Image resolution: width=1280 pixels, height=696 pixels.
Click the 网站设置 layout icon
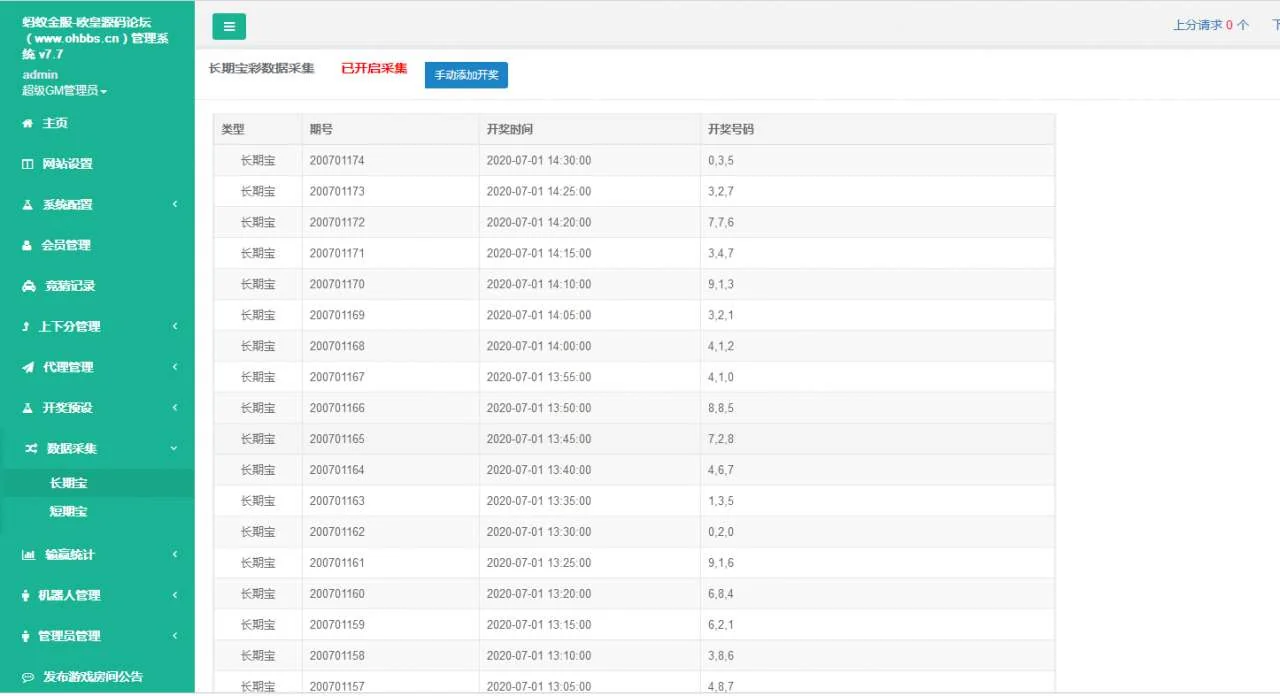(28, 164)
